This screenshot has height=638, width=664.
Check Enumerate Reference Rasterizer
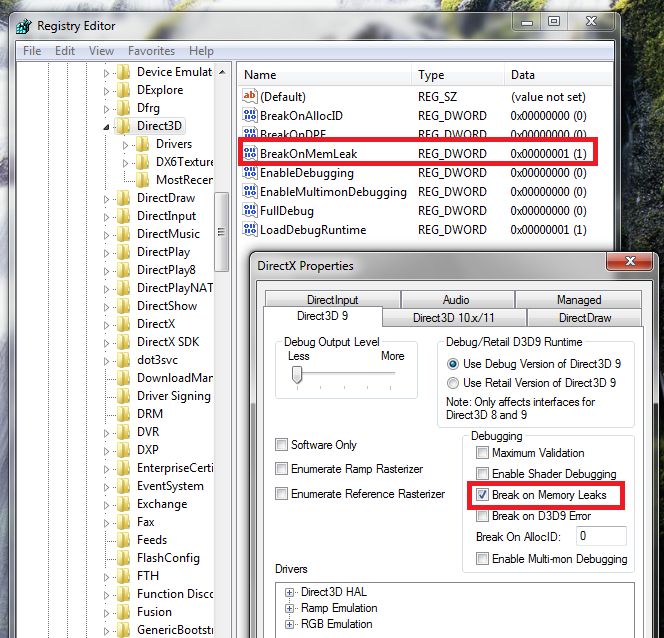(281, 494)
